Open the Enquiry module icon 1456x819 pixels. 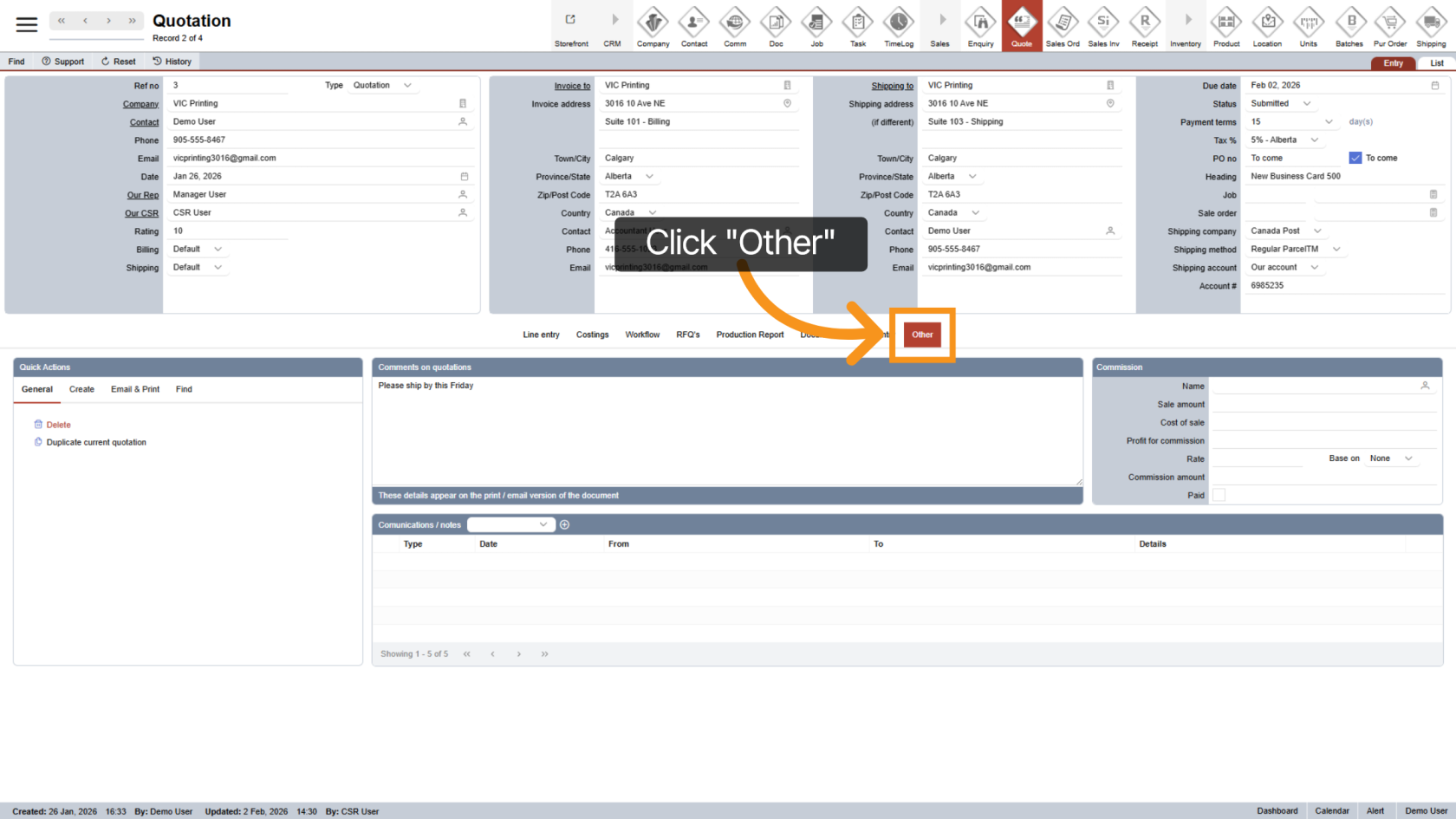pos(980,26)
